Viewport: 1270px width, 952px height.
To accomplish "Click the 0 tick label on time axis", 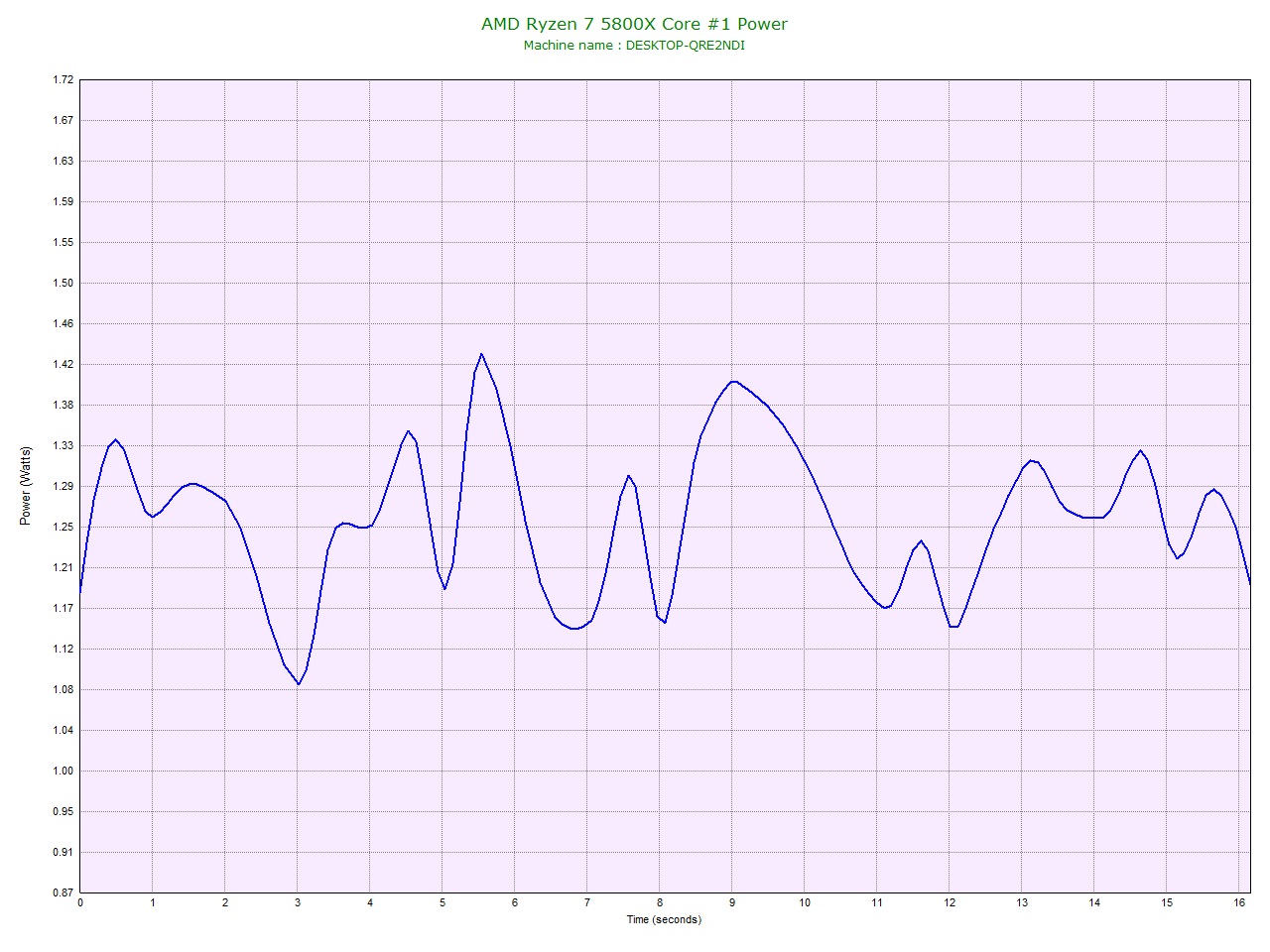I will [80, 903].
